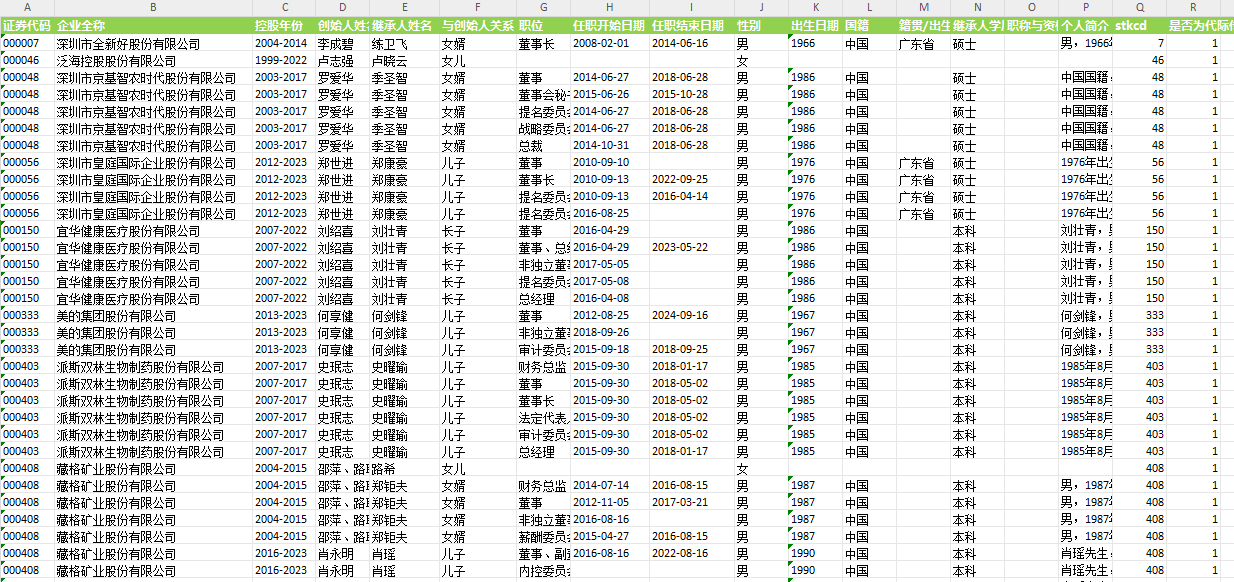This screenshot has height=582, width=1234.
Task: Select the 1999-2022 holding years cell
Action: (x=284, y=61)
